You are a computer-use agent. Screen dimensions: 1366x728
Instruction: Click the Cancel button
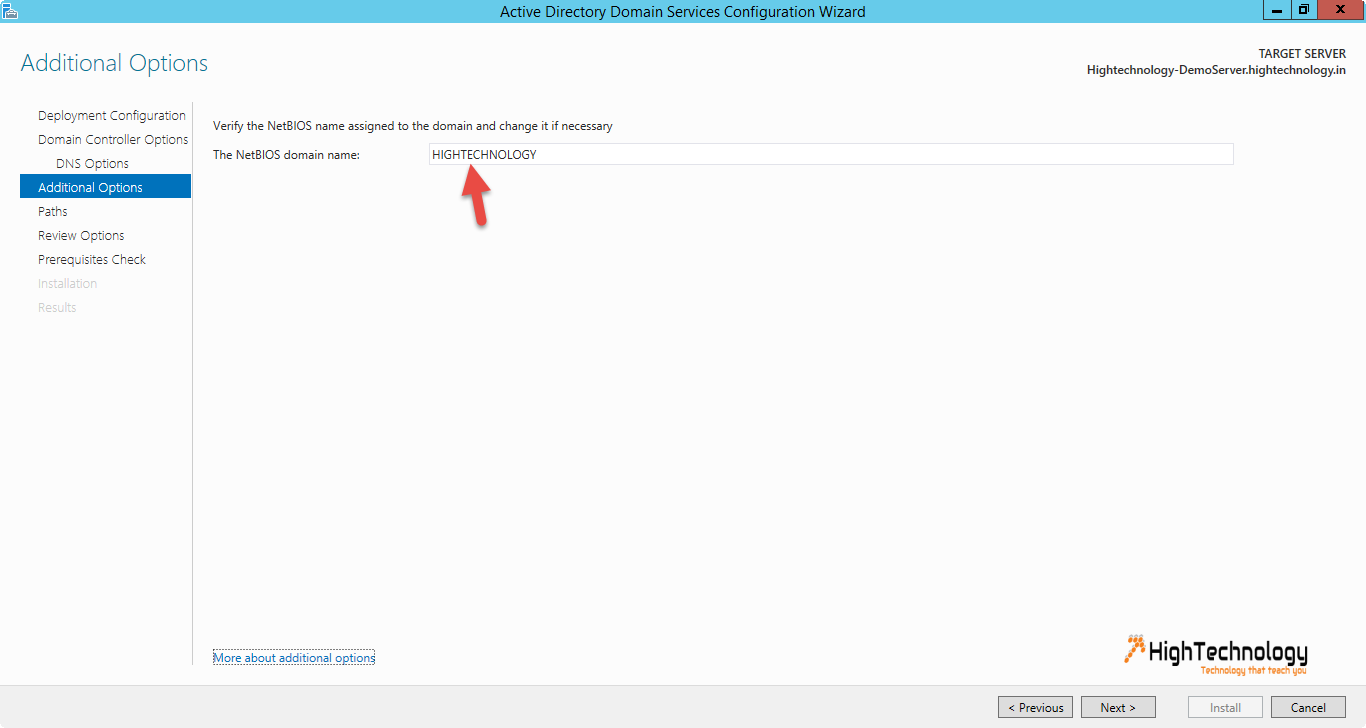(x=1308, y=707)
